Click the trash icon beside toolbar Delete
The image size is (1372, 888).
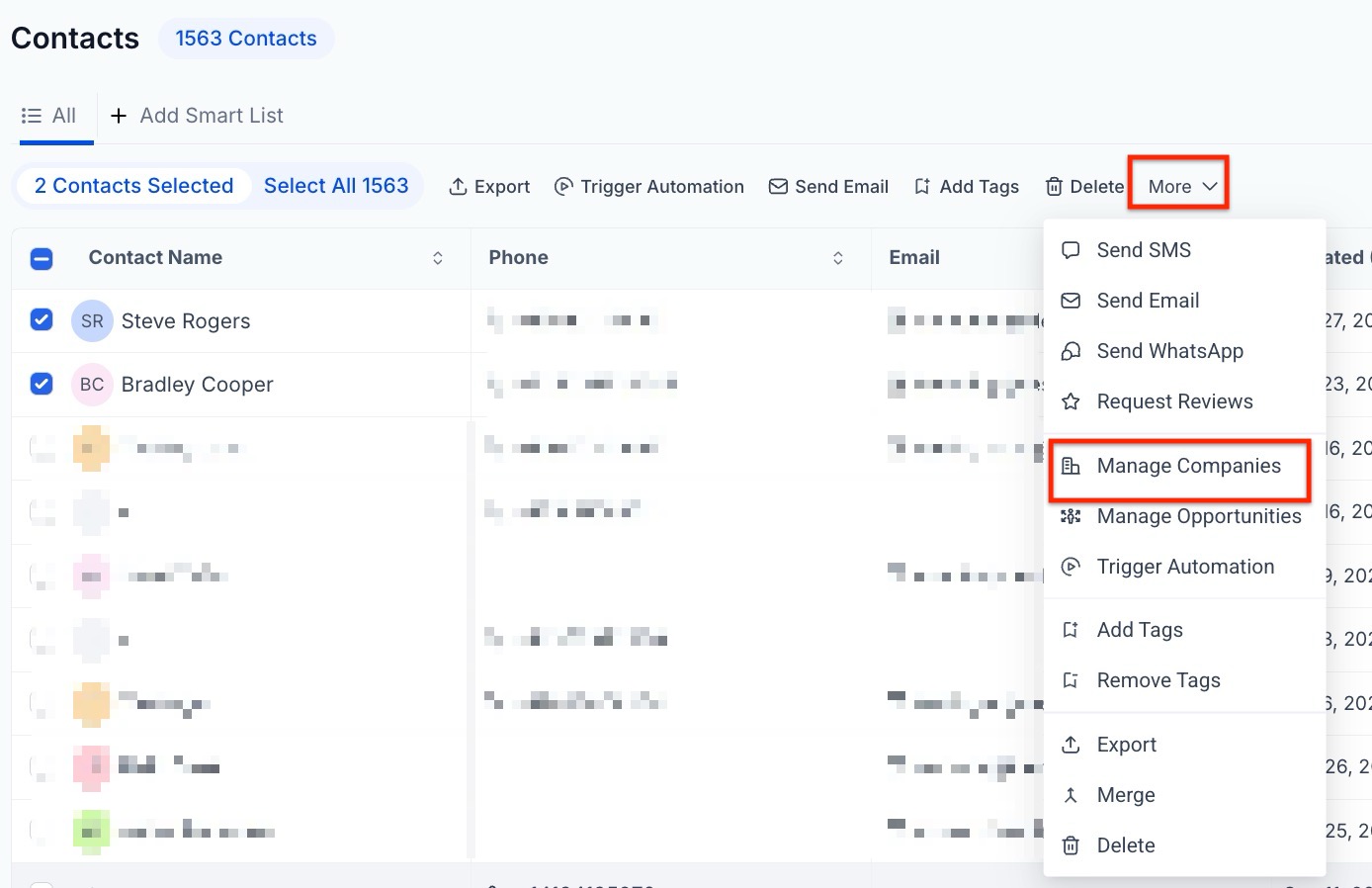(1055, 187)
